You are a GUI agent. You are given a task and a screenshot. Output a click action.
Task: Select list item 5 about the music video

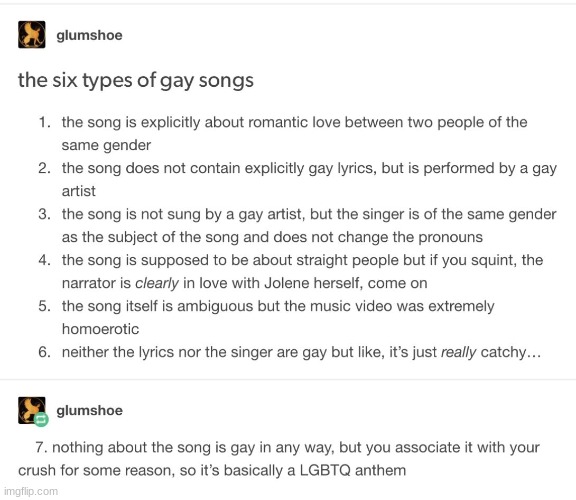(x=266, y=317)
